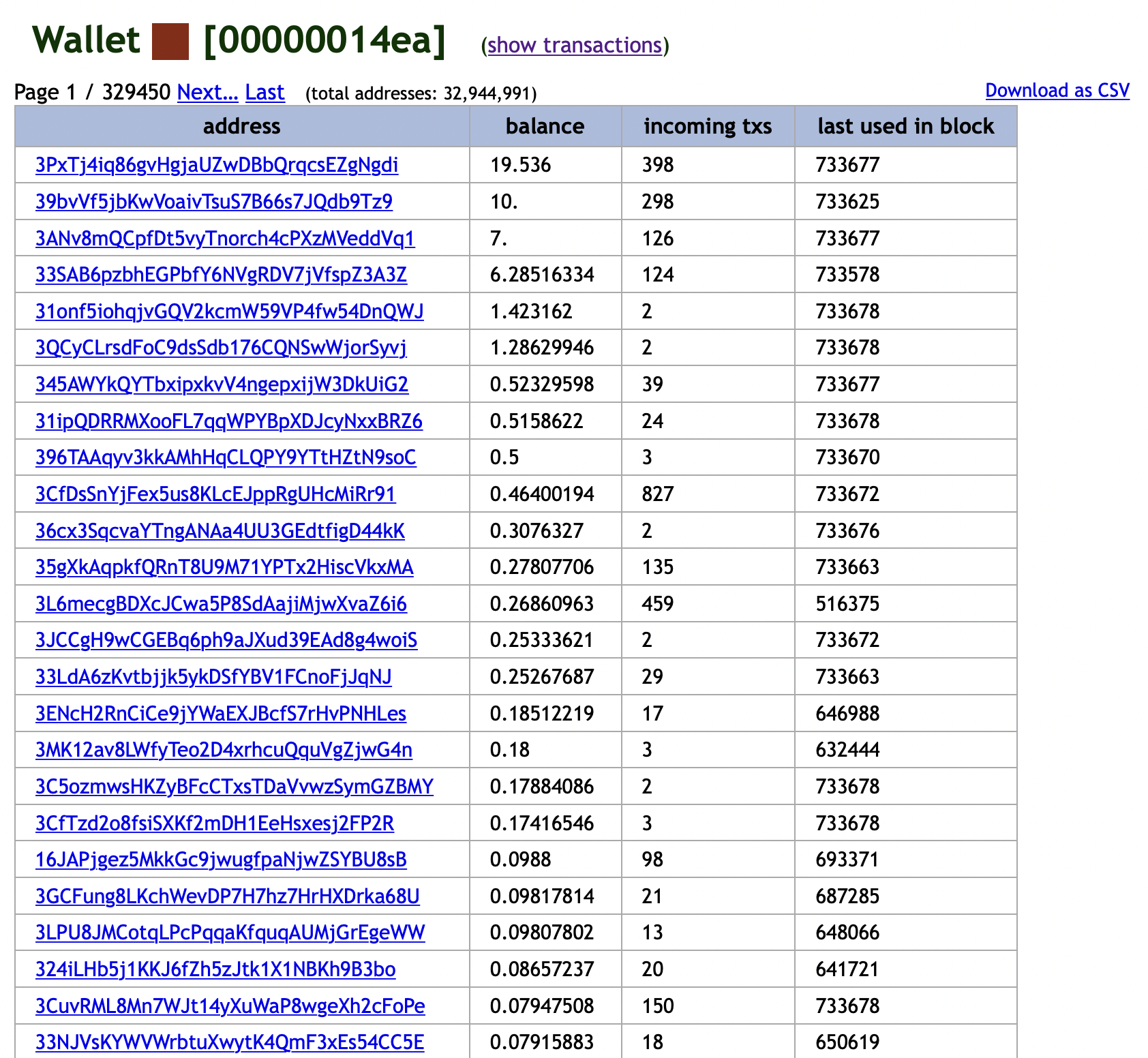This screenshot has width=1148, height=1058.
Task: Click the brown wallet color swatch
Action: click(x=170, y=42)
